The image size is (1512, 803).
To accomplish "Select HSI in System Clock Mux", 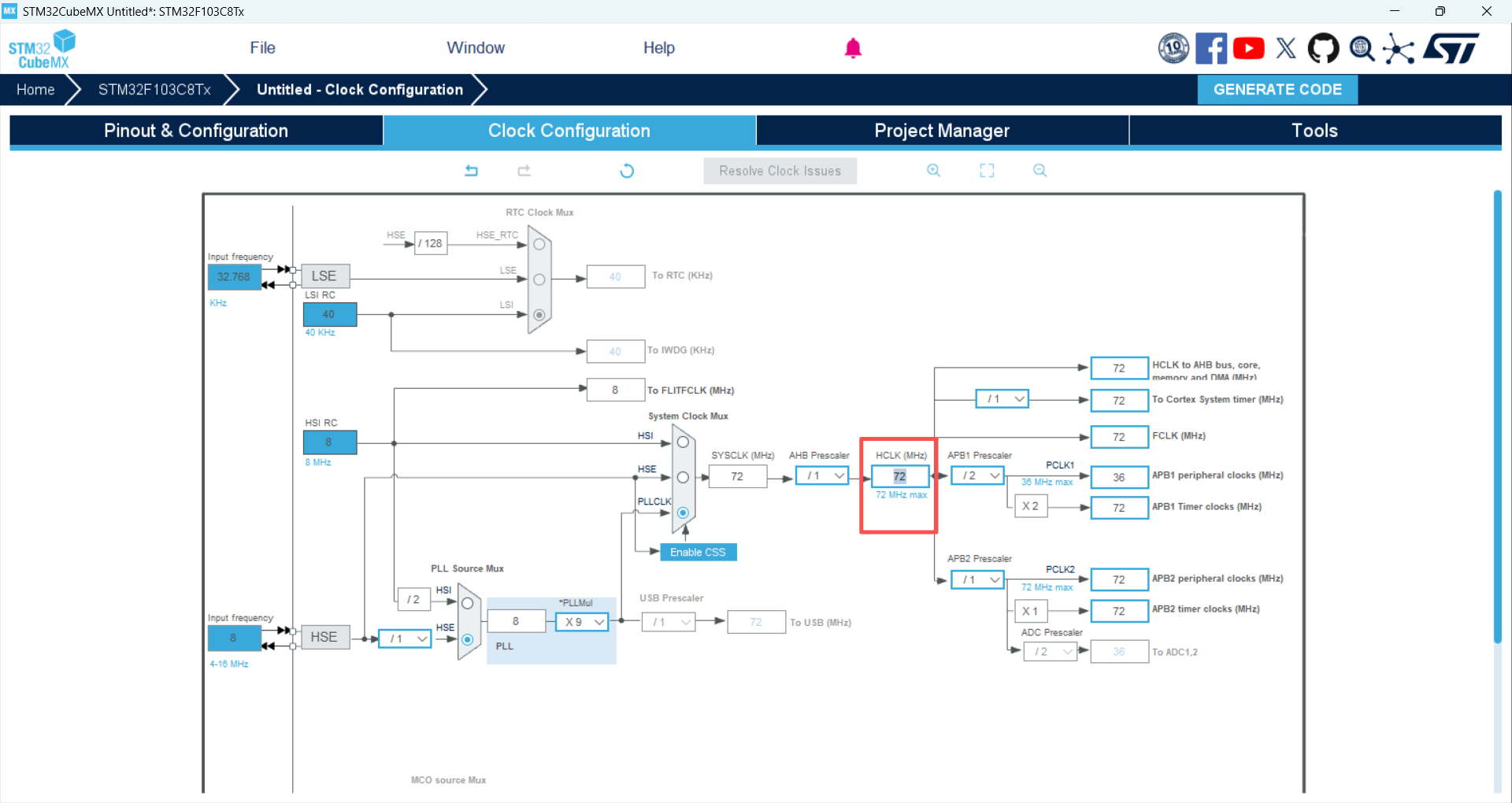I will point(683,442).
